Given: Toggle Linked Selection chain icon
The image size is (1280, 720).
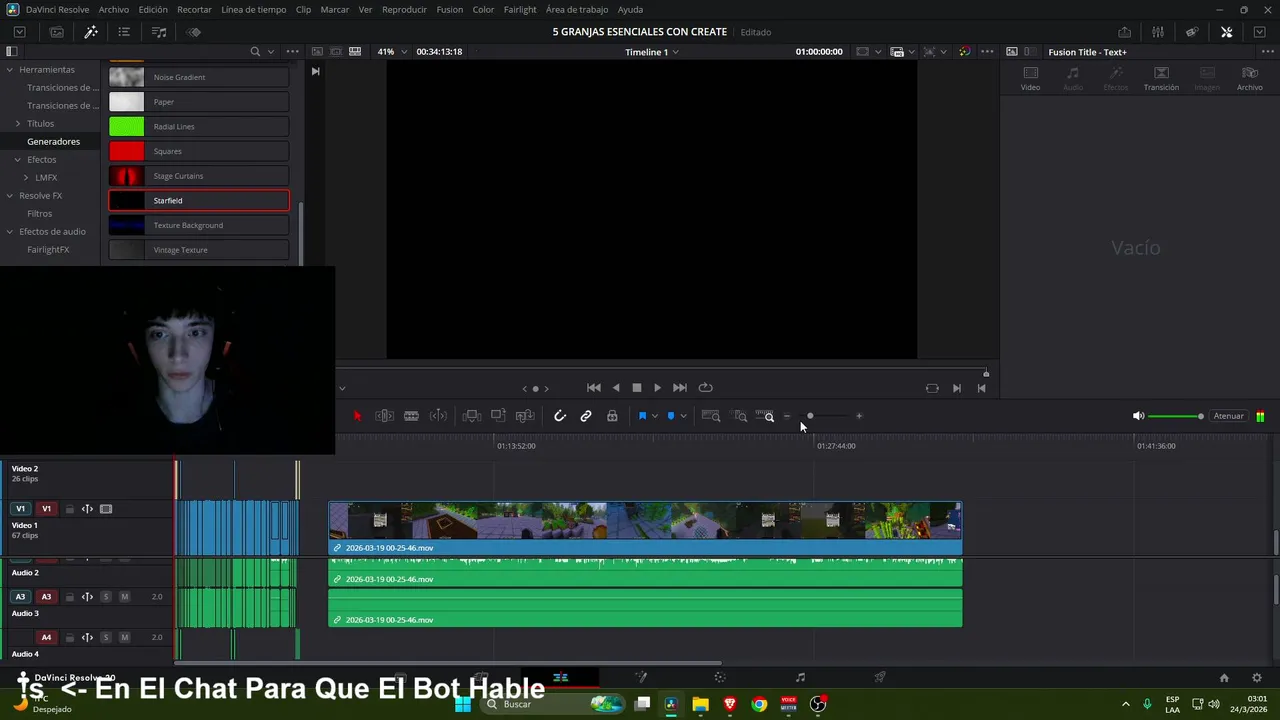Looking at the screenshot, I should (586, 416).
